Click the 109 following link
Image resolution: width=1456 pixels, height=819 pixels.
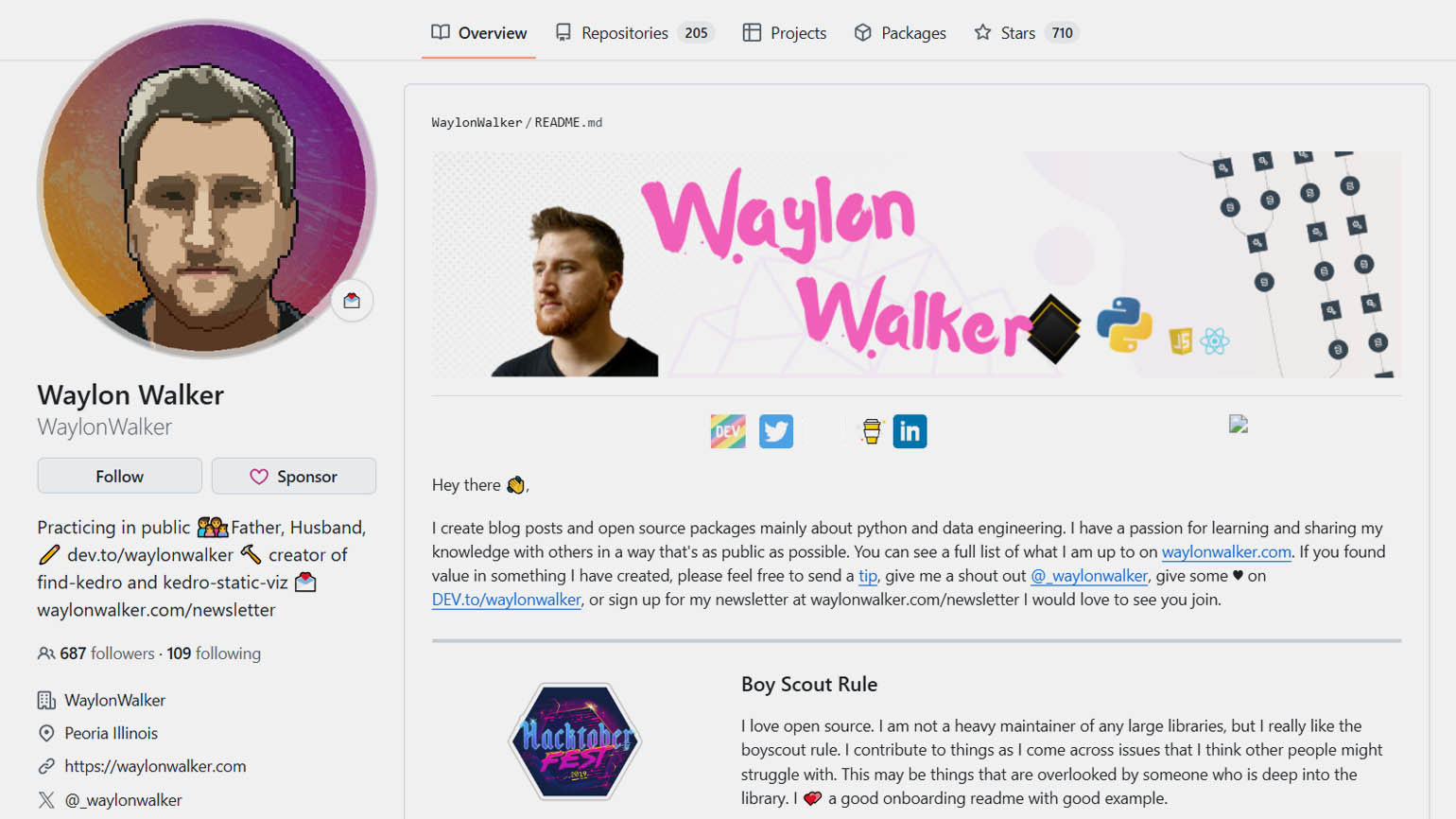(x=214, y=653)
